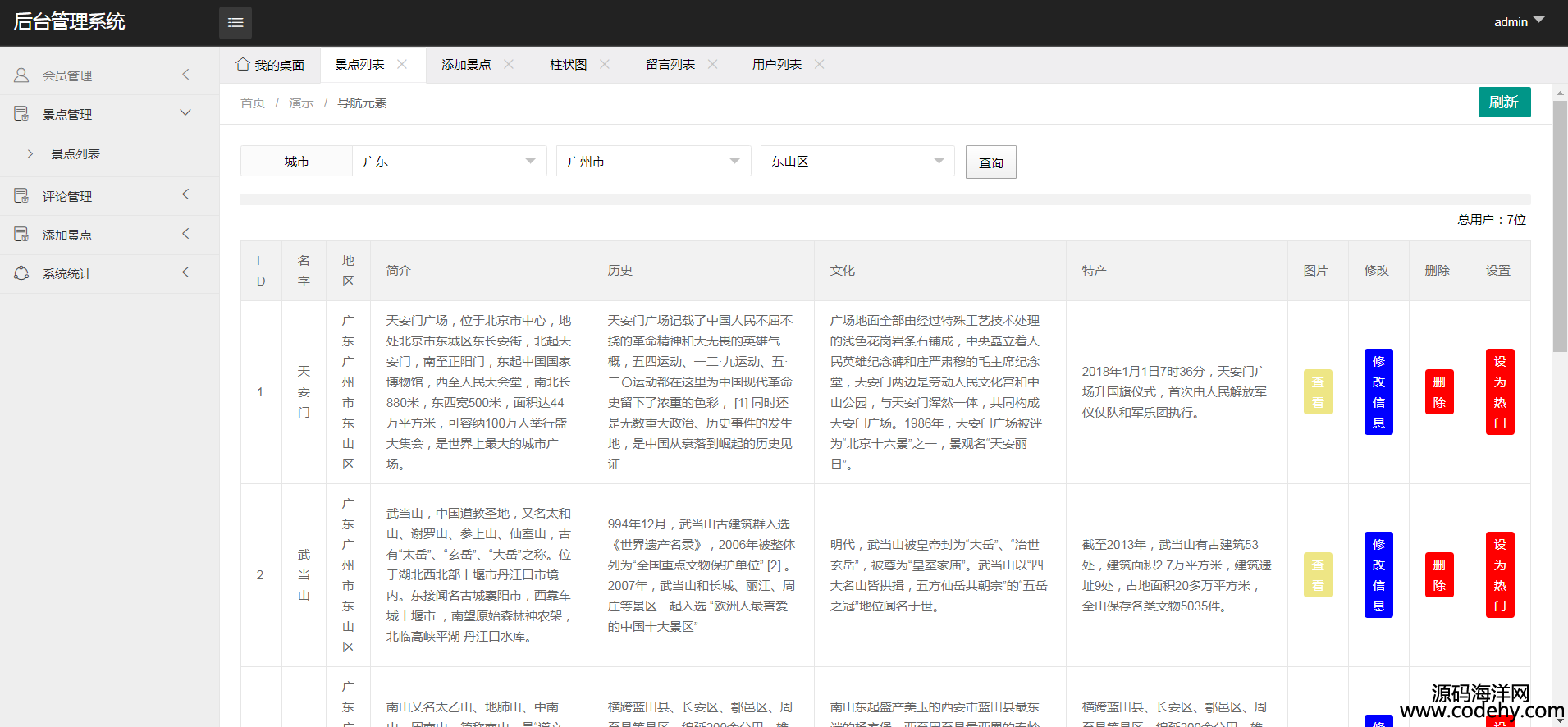This screenshot has width=1568, height=727.
Task: Close the 用户列表 tab
Action: coord(819,64)
